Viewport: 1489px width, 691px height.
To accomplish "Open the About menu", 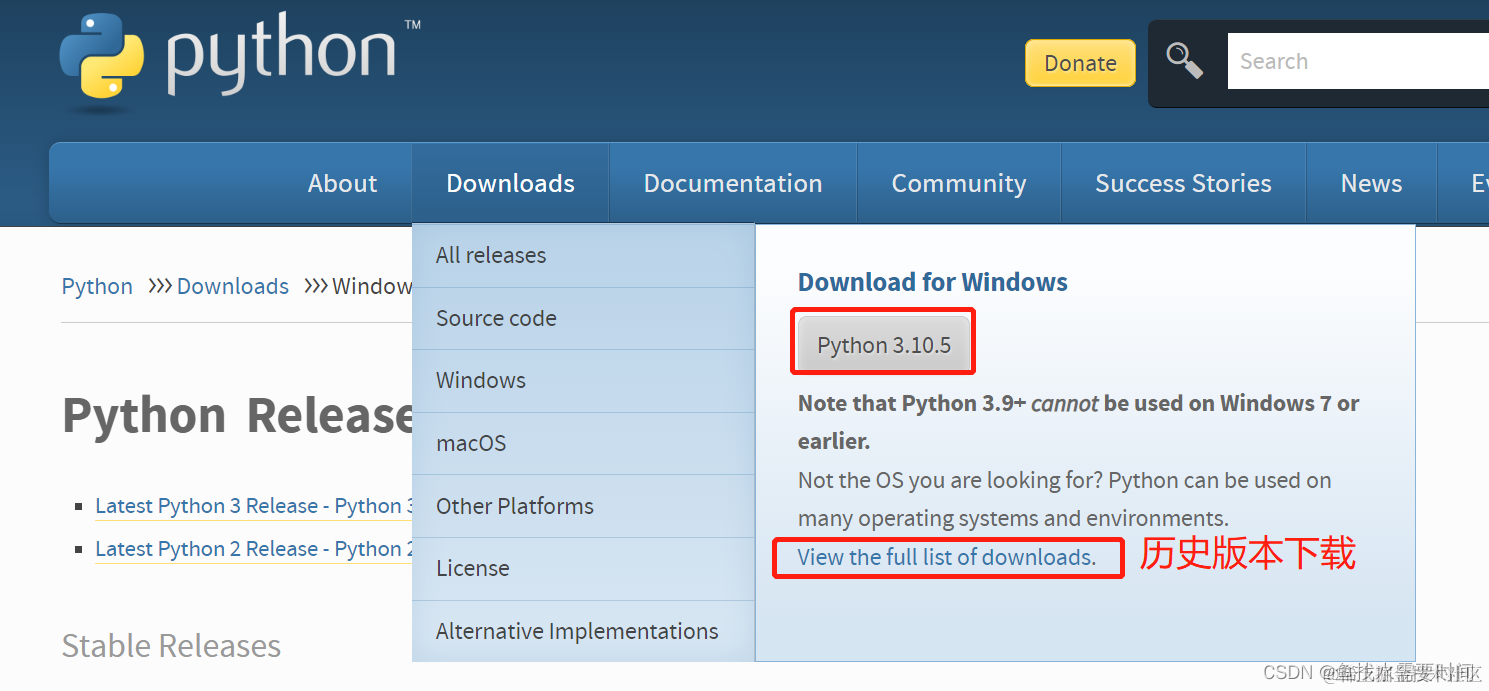I will coord(342,183).
